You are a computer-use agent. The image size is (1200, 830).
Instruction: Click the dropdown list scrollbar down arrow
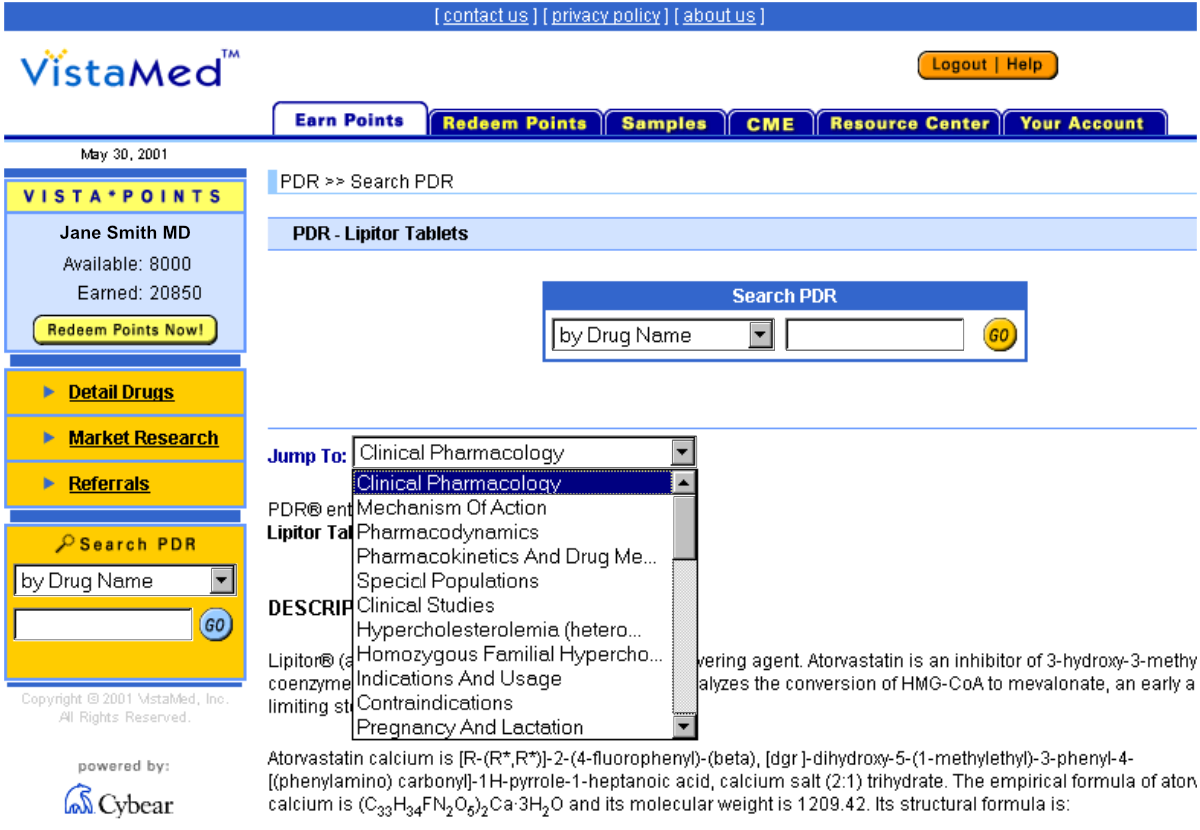[x=684, y=727]
